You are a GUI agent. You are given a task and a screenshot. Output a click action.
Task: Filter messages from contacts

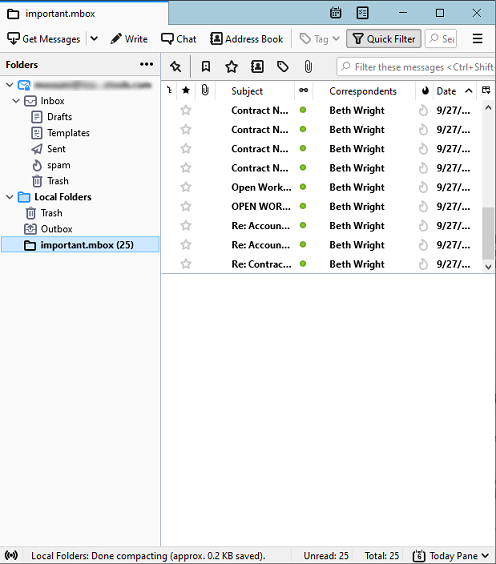257,67
